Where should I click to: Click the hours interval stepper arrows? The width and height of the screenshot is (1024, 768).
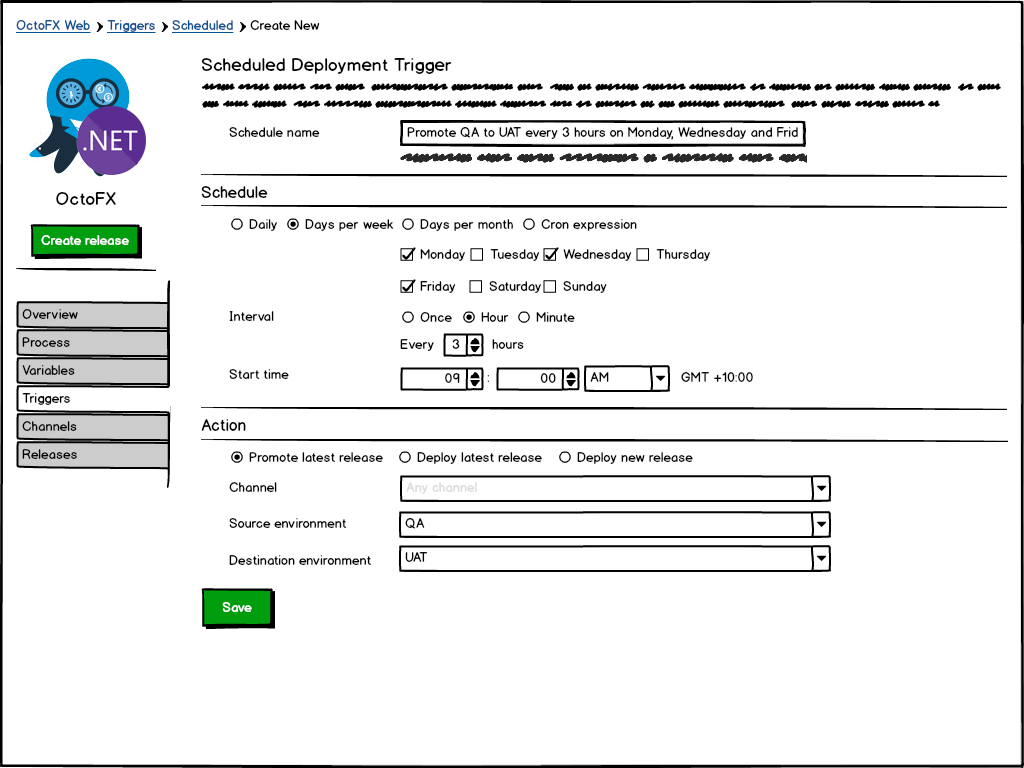tap(475, 345)
